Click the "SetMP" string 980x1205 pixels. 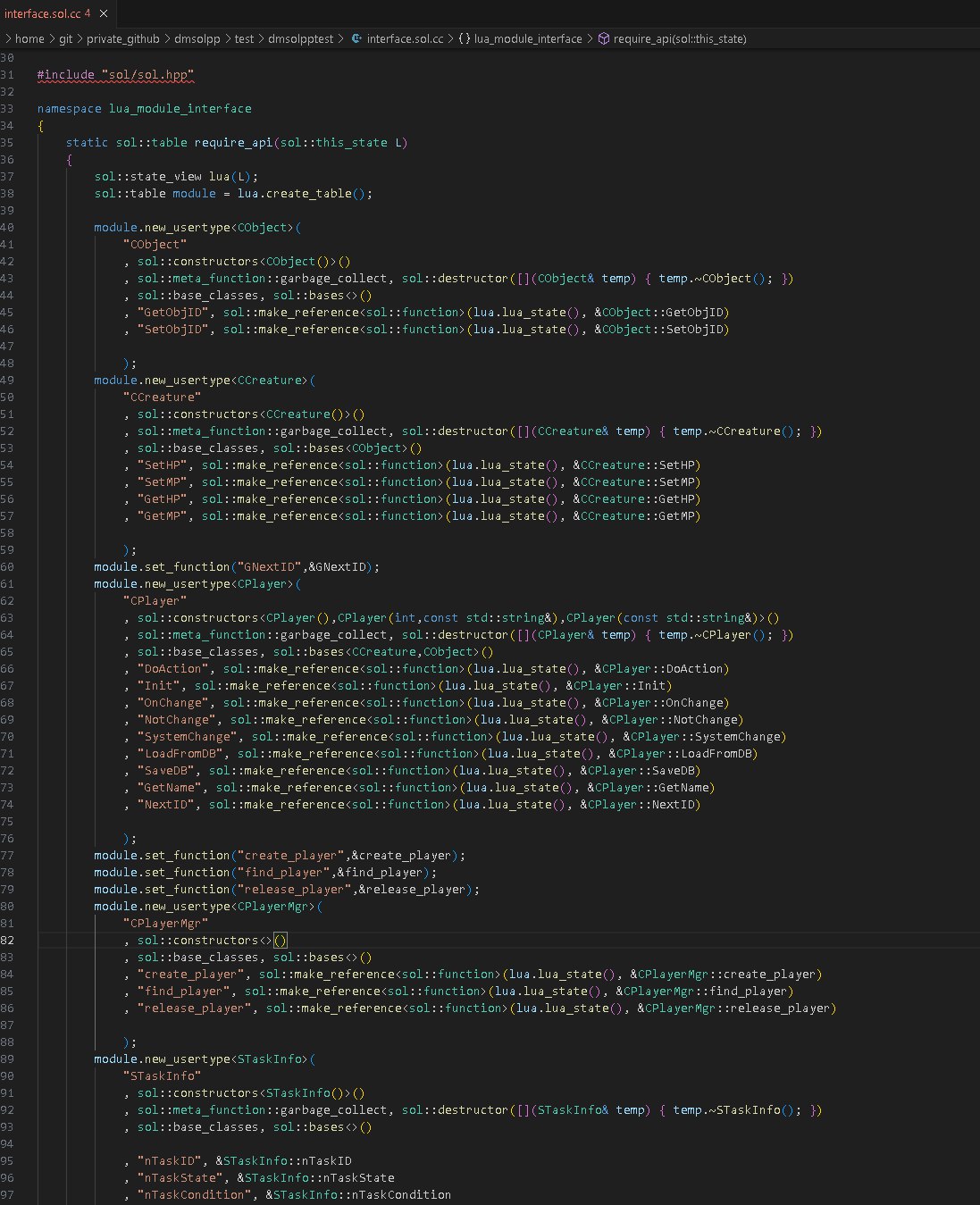click(162, 481)
